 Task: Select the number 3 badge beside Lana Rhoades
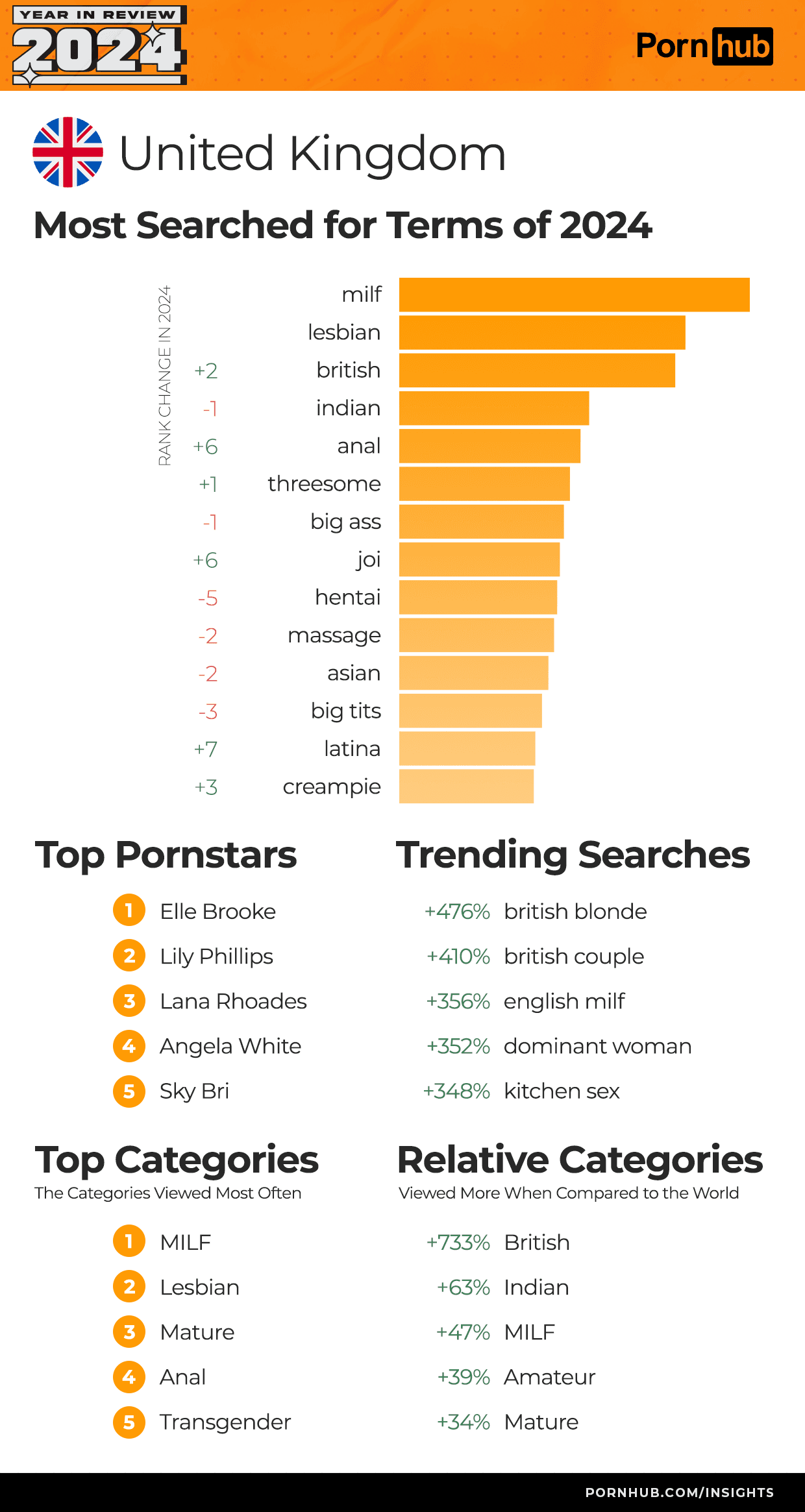(x=129, y=1001)
